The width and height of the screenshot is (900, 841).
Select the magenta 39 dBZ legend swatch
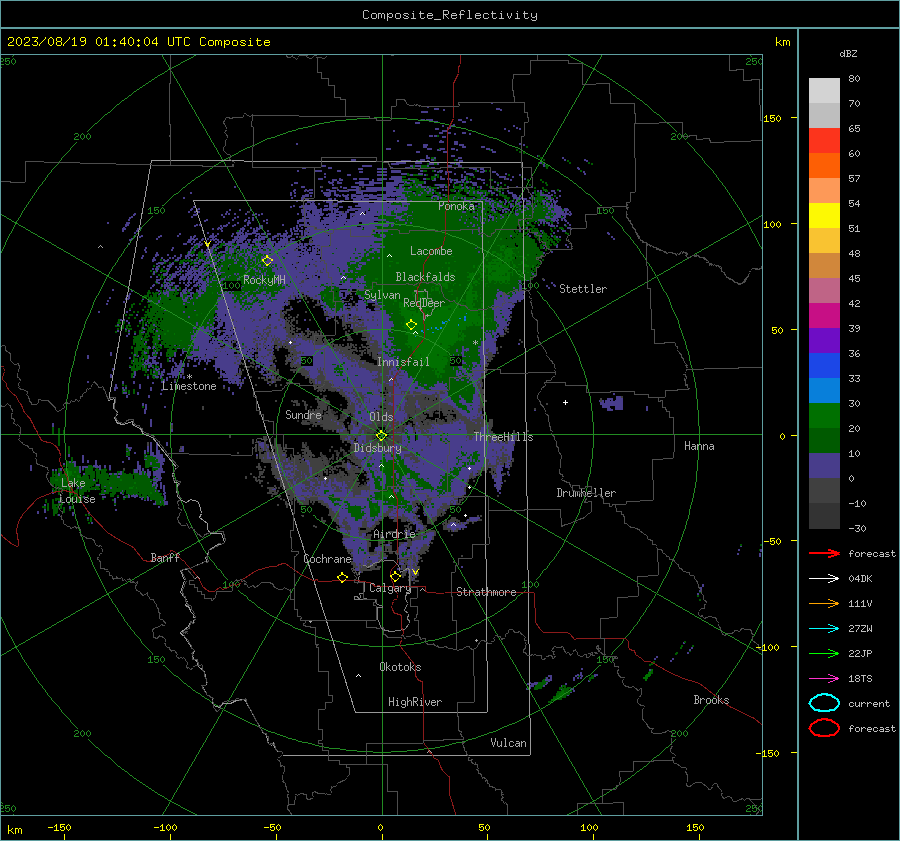pyautogui.click(x=824, y=316)
